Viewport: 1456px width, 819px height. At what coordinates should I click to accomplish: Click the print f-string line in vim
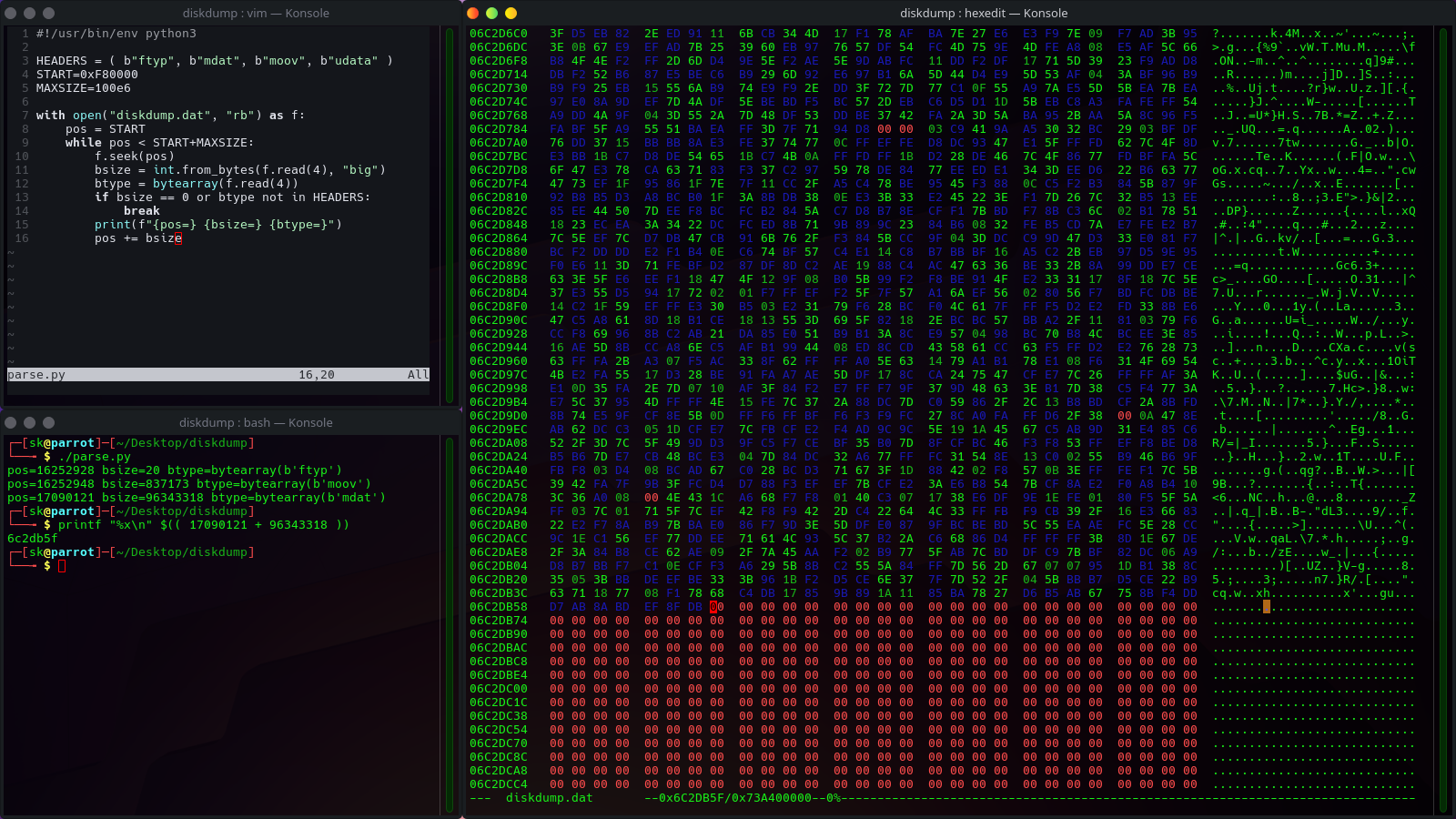click(x=218, y=225)
